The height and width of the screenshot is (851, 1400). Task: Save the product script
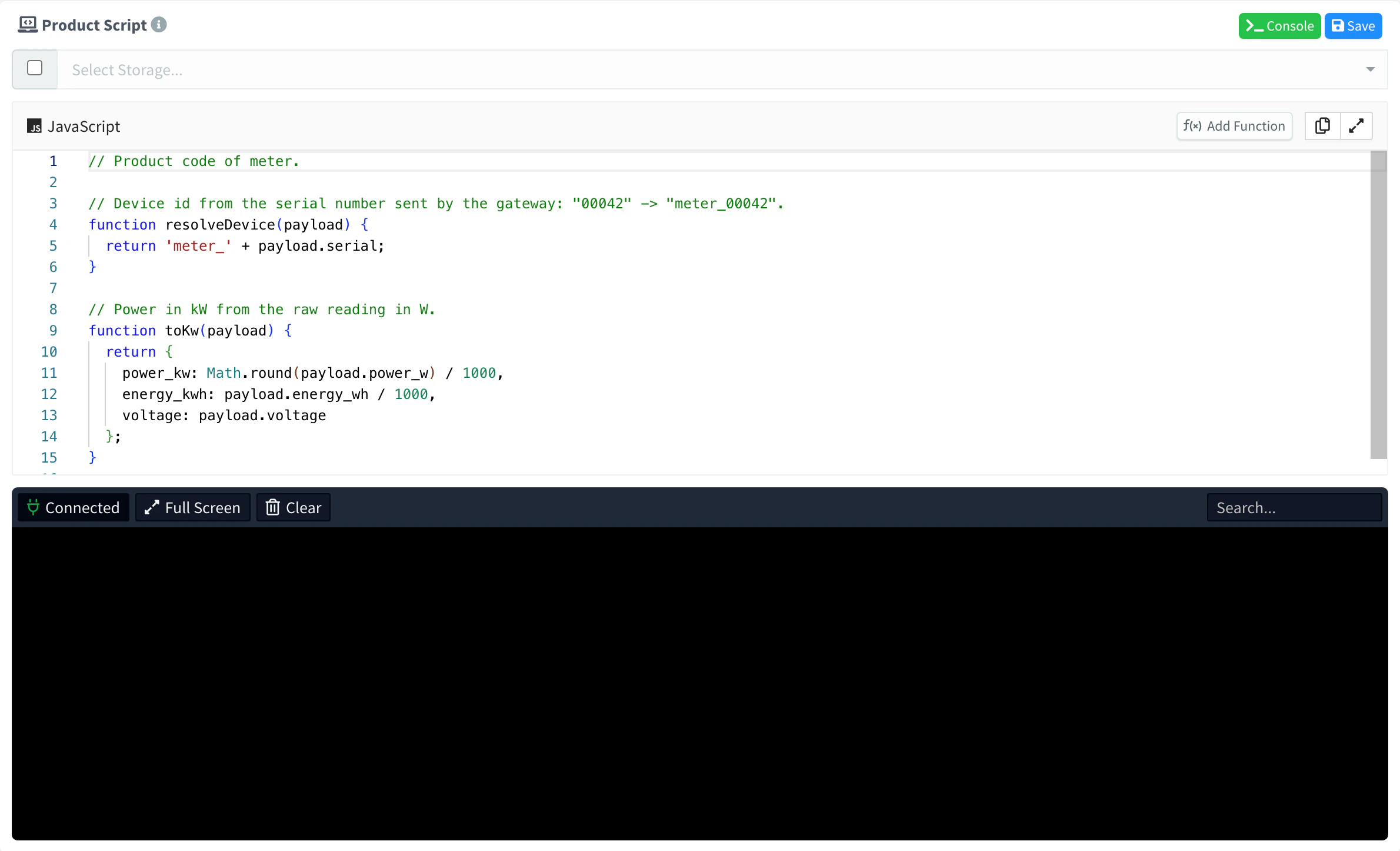click(1353, 26)
